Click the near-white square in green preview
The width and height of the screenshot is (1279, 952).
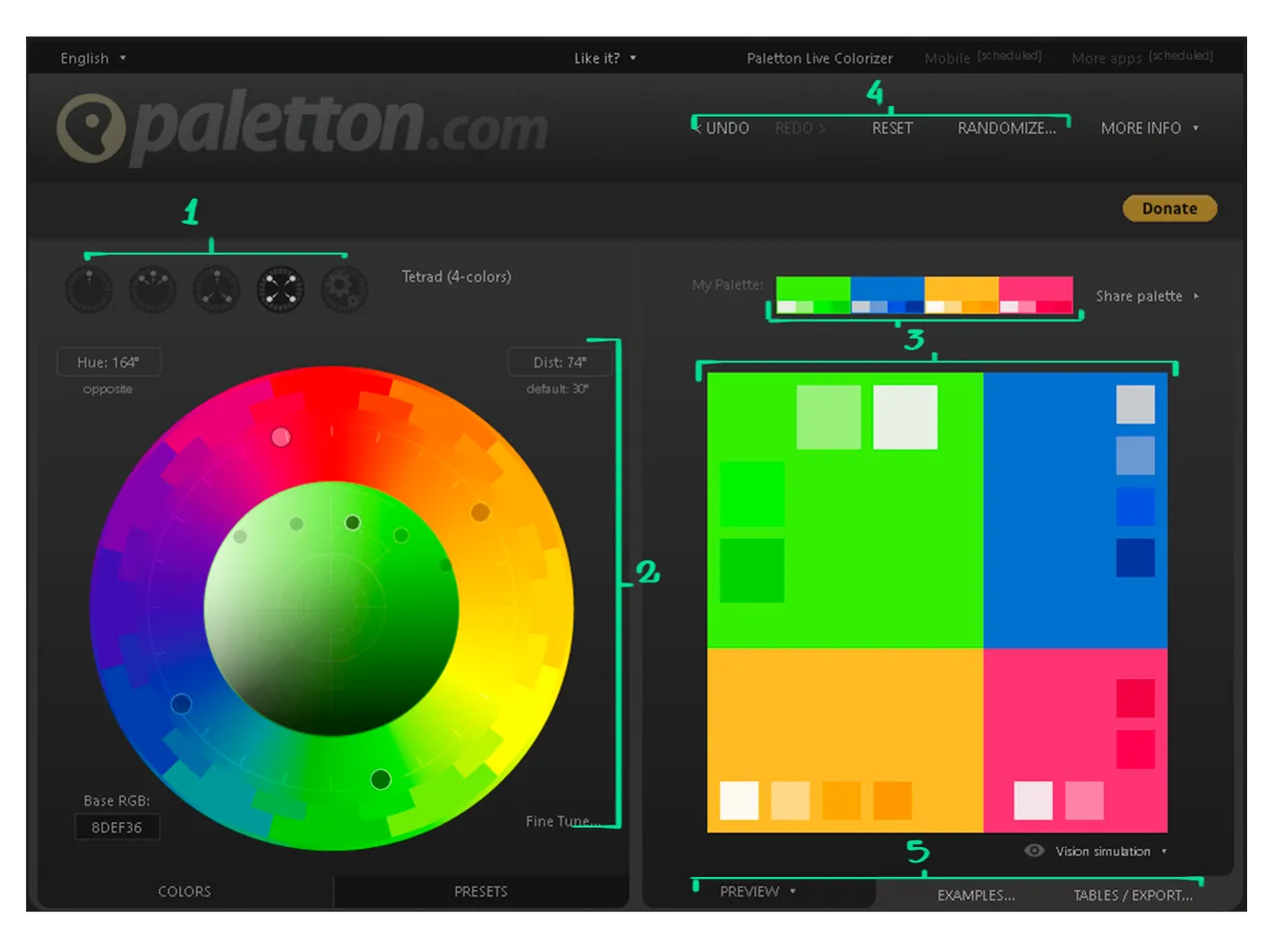tap(905, 417)
